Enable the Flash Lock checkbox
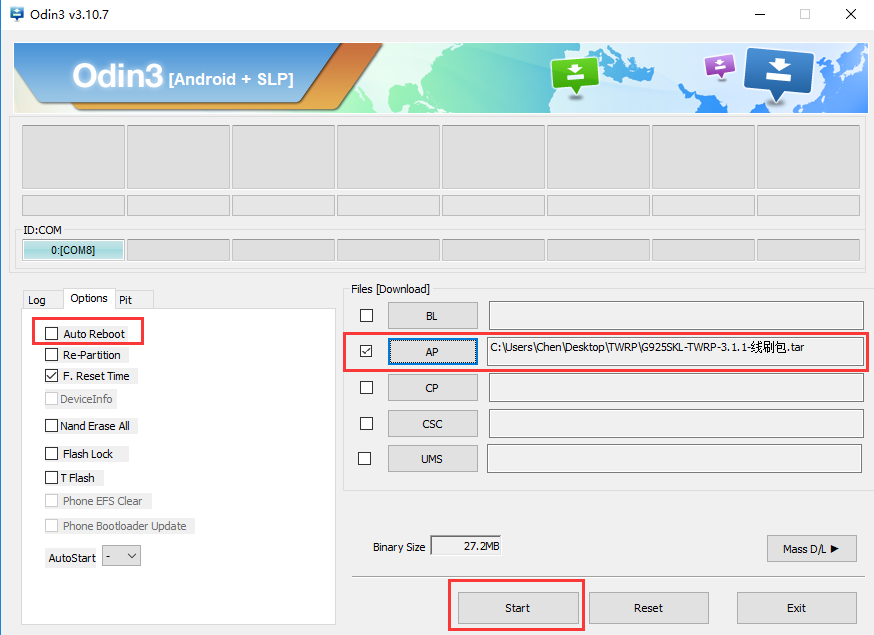The width and height of the screenshot is (874, 635). coord(51,454)
